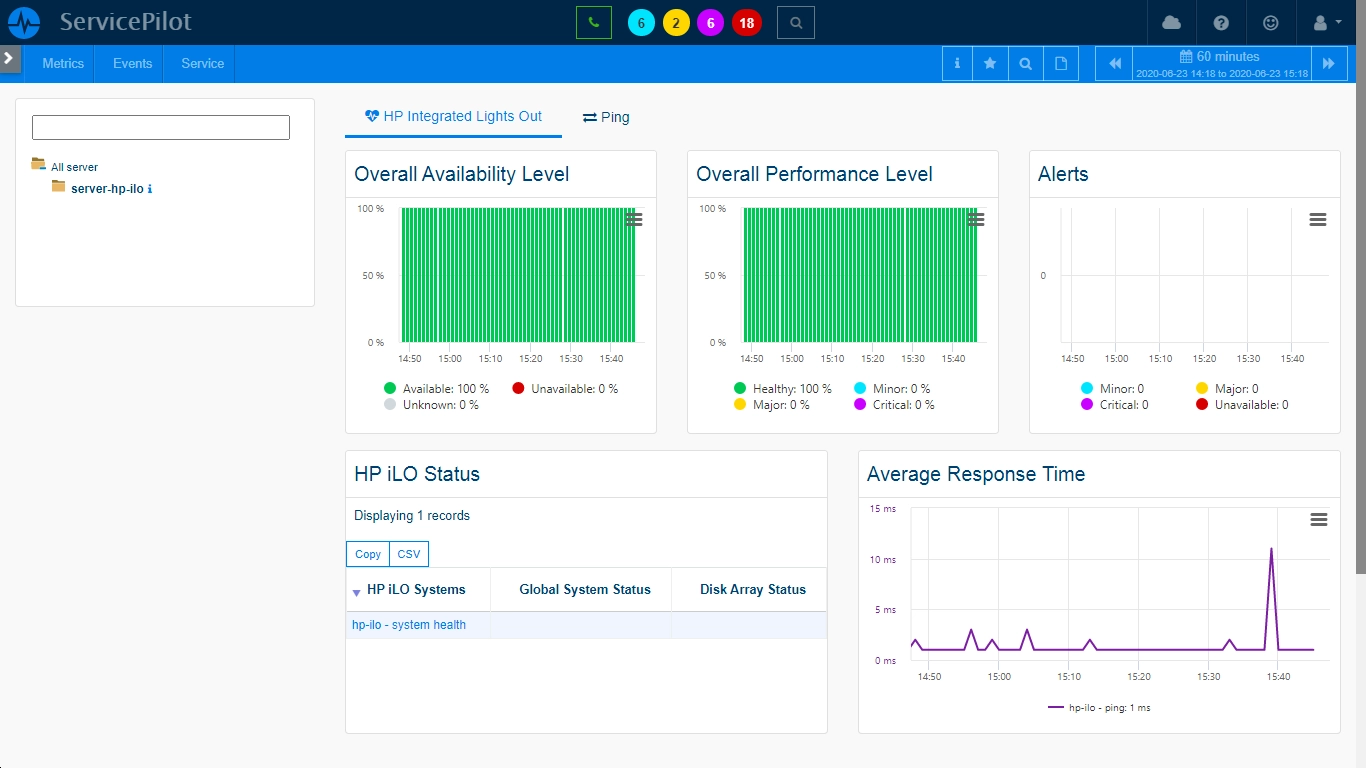Screen dimensions: 1366x768
Task: Open the Events menu
Action: [132, 63]
